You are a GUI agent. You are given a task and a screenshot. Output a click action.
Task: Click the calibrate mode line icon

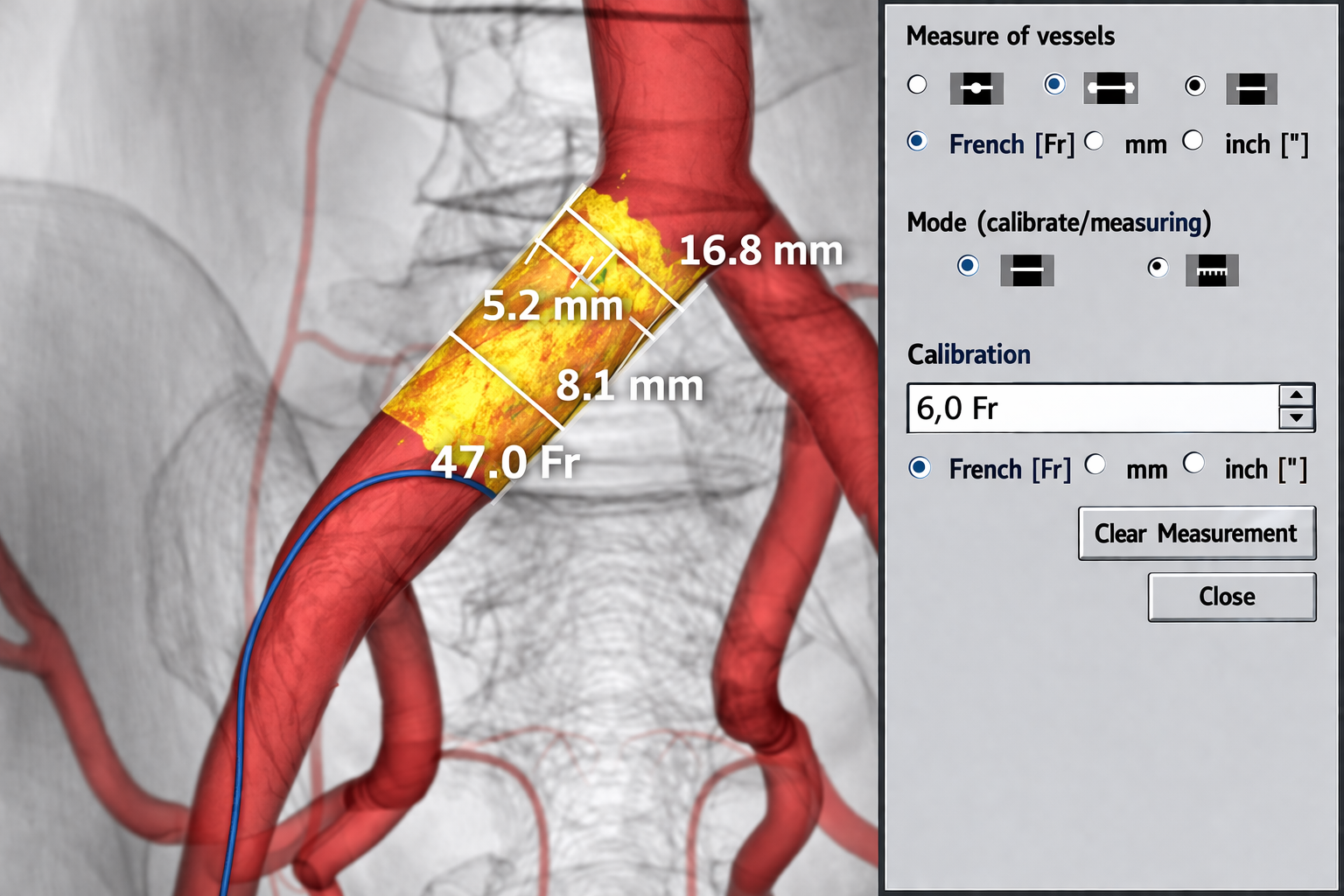pyautogui.click(x=1026, y=269)
